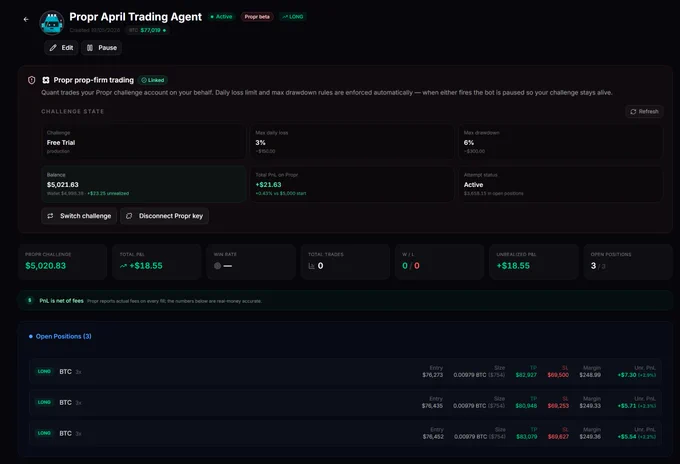Click the grey dot icon under Win Rate
Screen dimensions: 680x464
217,266
